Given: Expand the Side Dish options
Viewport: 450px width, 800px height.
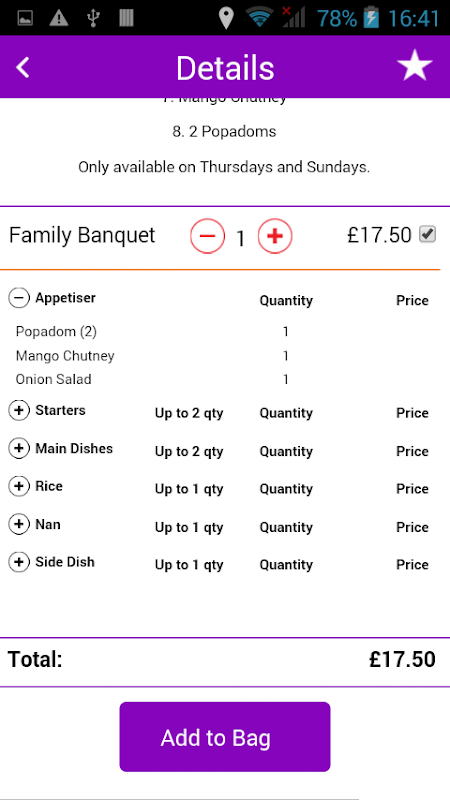Looking at the screenshot, I should click(19, 562).
